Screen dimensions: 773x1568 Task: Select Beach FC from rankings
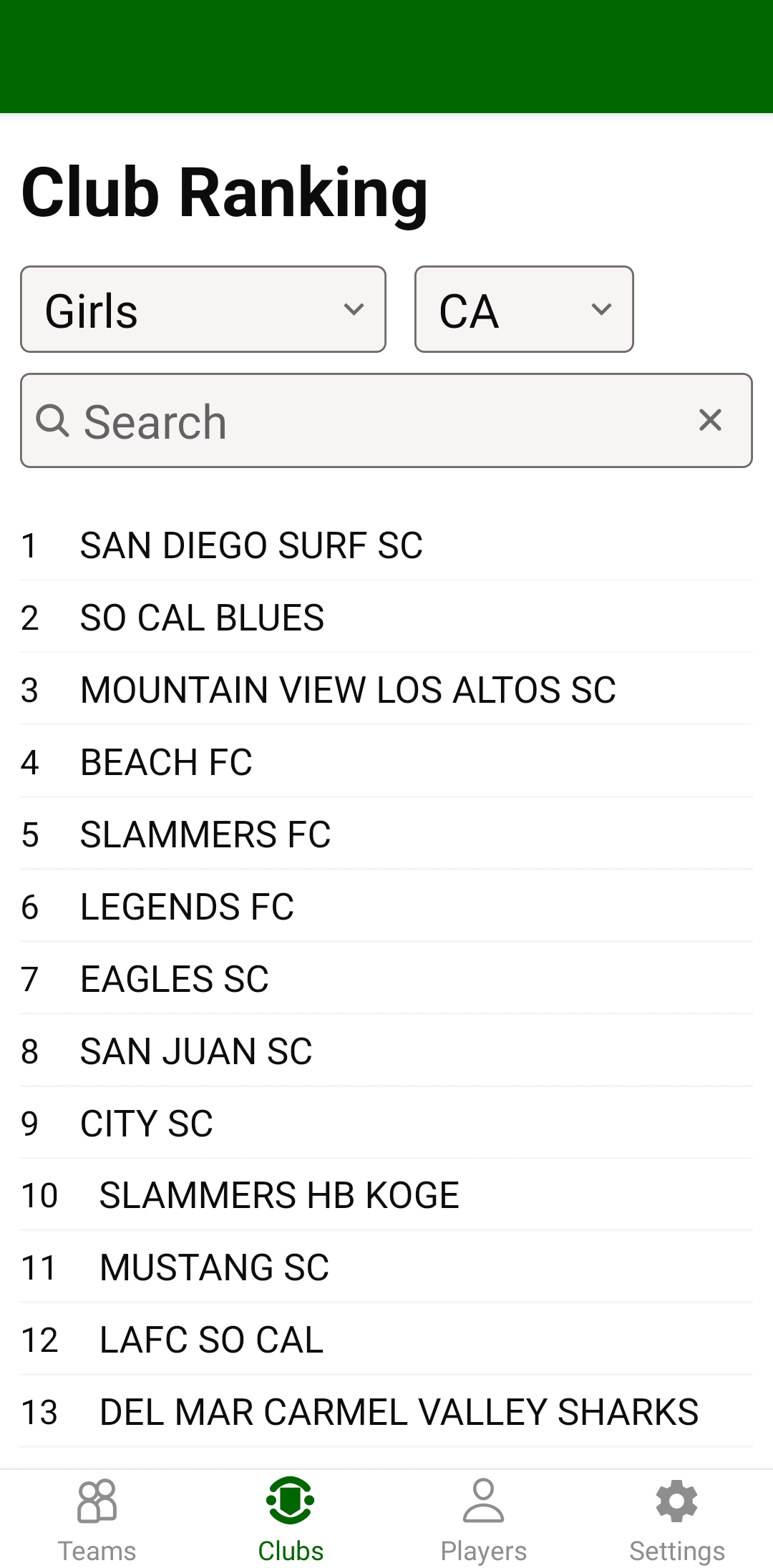coord(166,762)
